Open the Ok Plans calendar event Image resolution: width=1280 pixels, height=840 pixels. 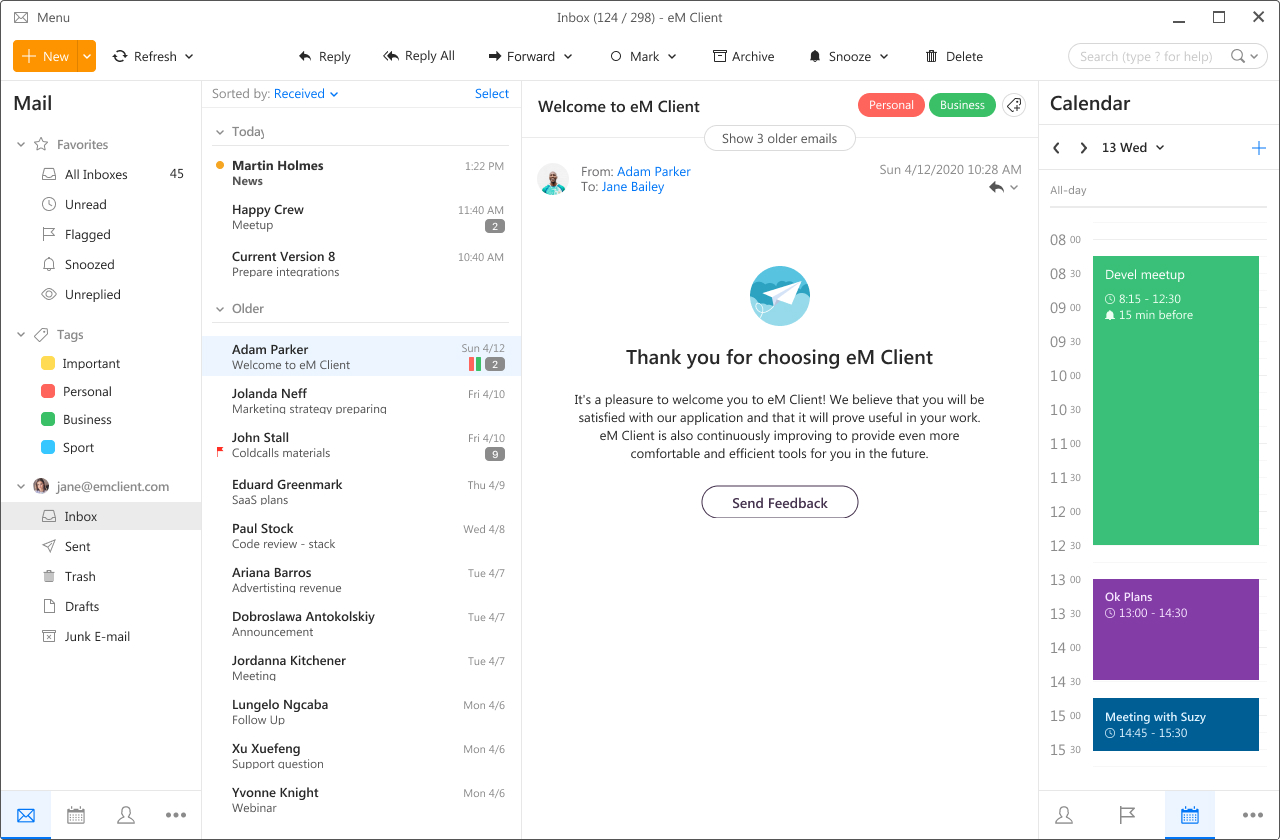pyautogui.click(x=1176, y=629)
